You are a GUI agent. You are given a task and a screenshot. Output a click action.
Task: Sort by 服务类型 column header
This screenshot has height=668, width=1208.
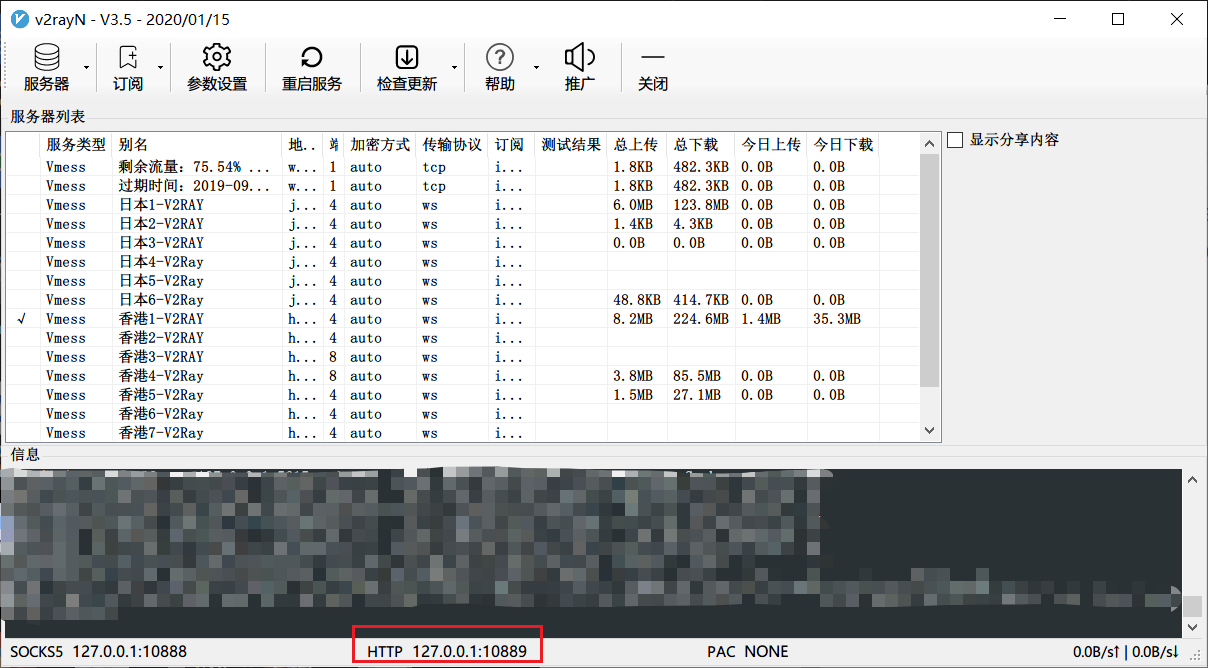pos(76,145)
